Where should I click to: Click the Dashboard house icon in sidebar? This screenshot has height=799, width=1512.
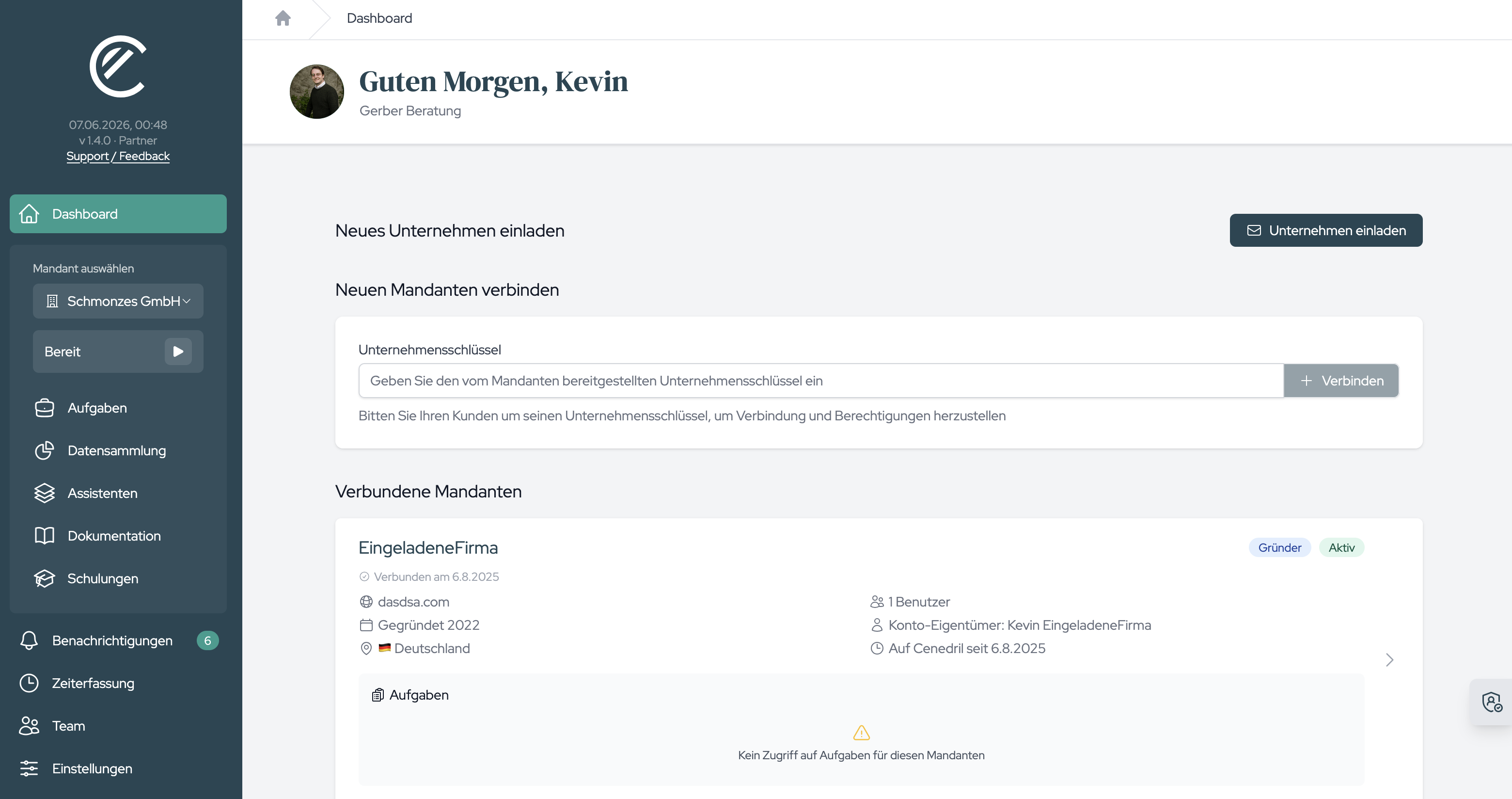coord(29,214)
